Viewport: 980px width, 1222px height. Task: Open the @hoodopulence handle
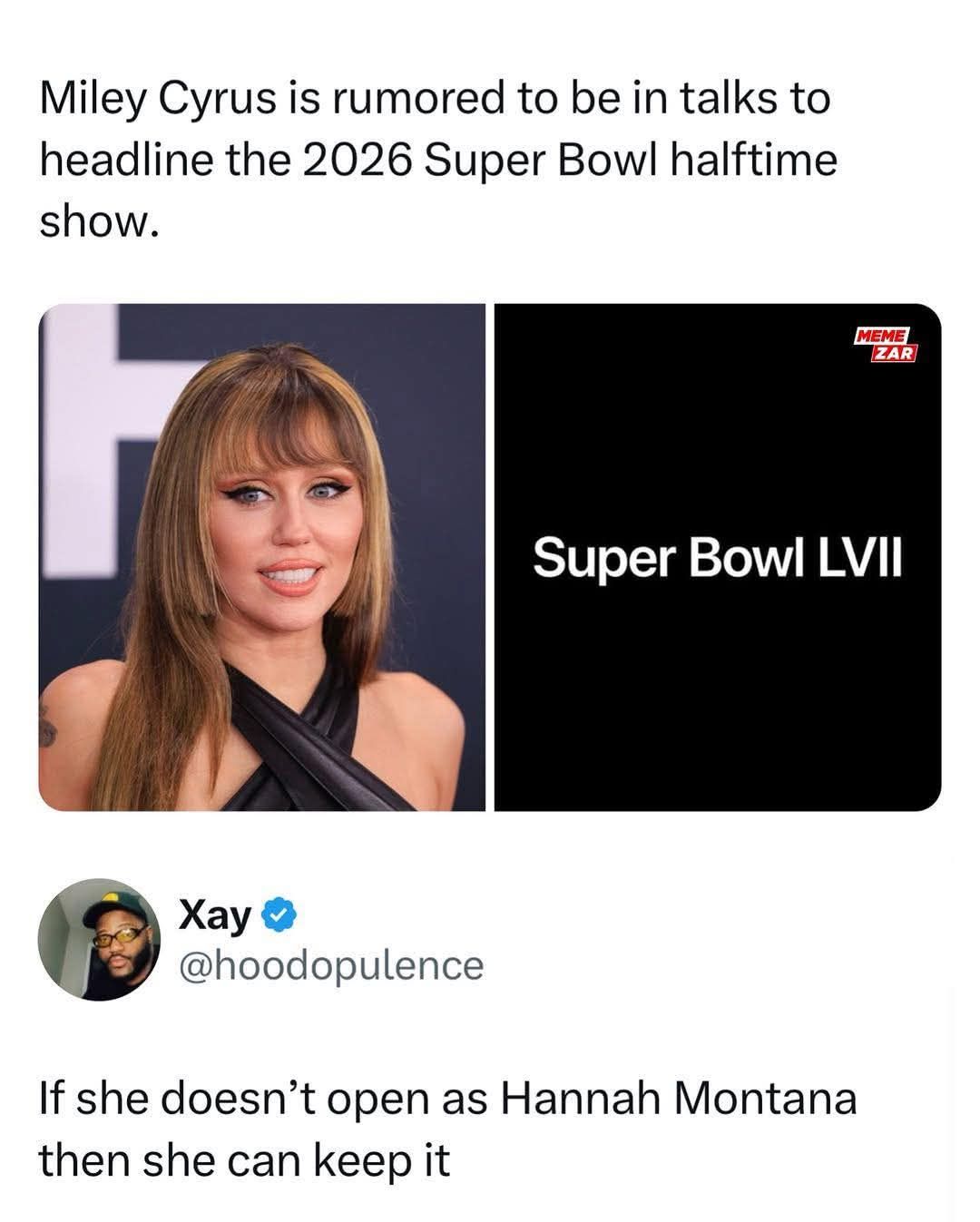click(331, 964)
